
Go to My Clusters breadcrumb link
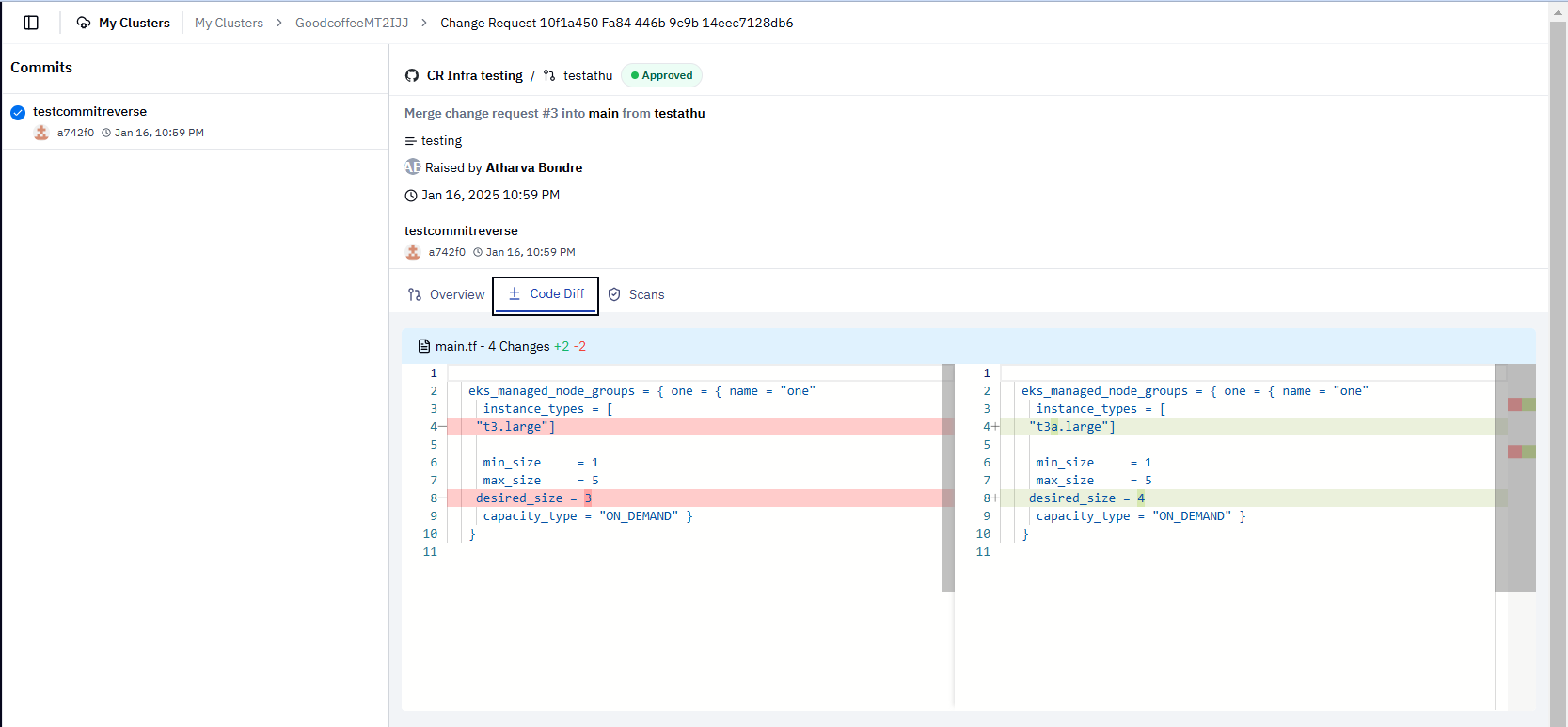pos(229,23)
